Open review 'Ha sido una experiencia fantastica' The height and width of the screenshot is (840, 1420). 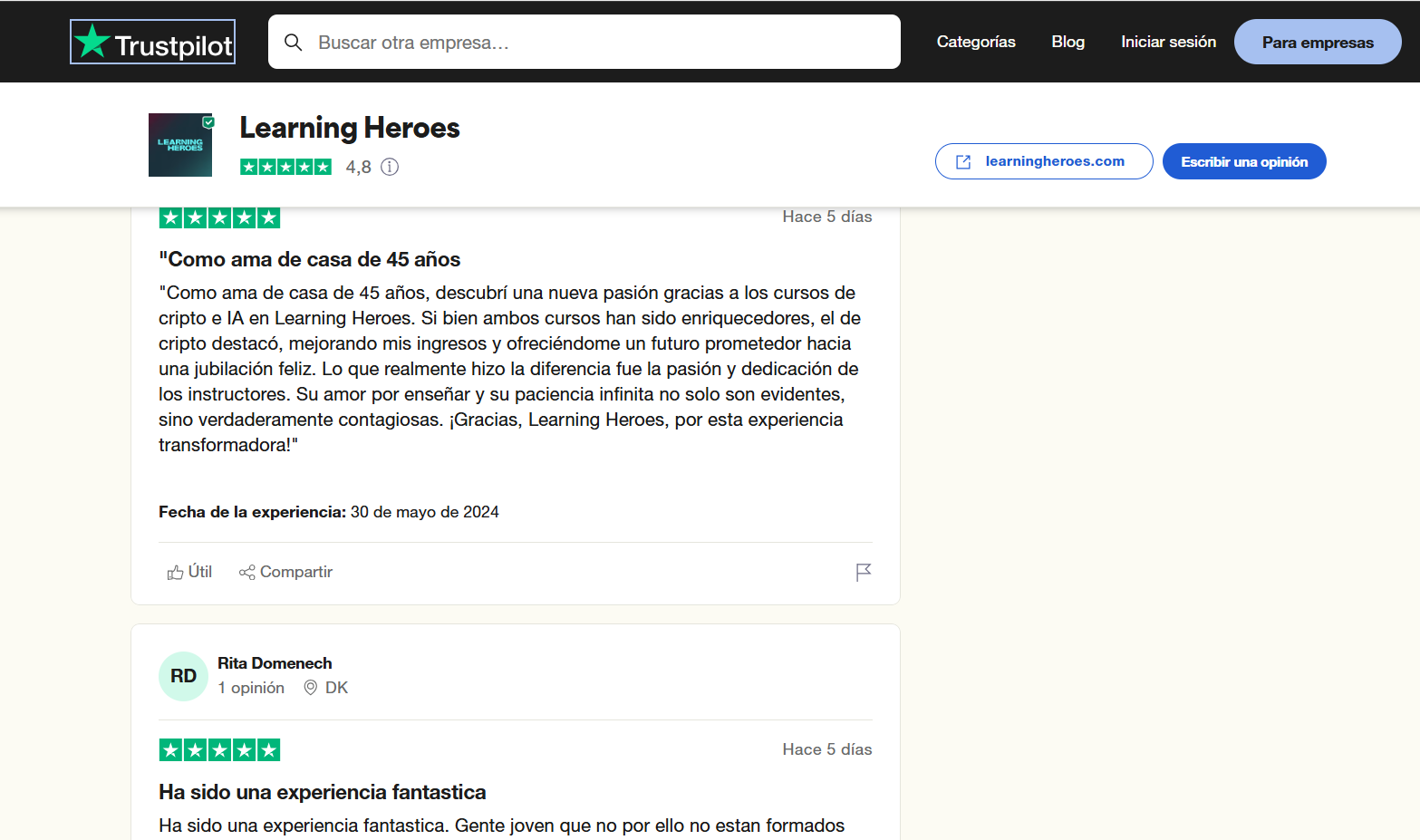[323, 792]
